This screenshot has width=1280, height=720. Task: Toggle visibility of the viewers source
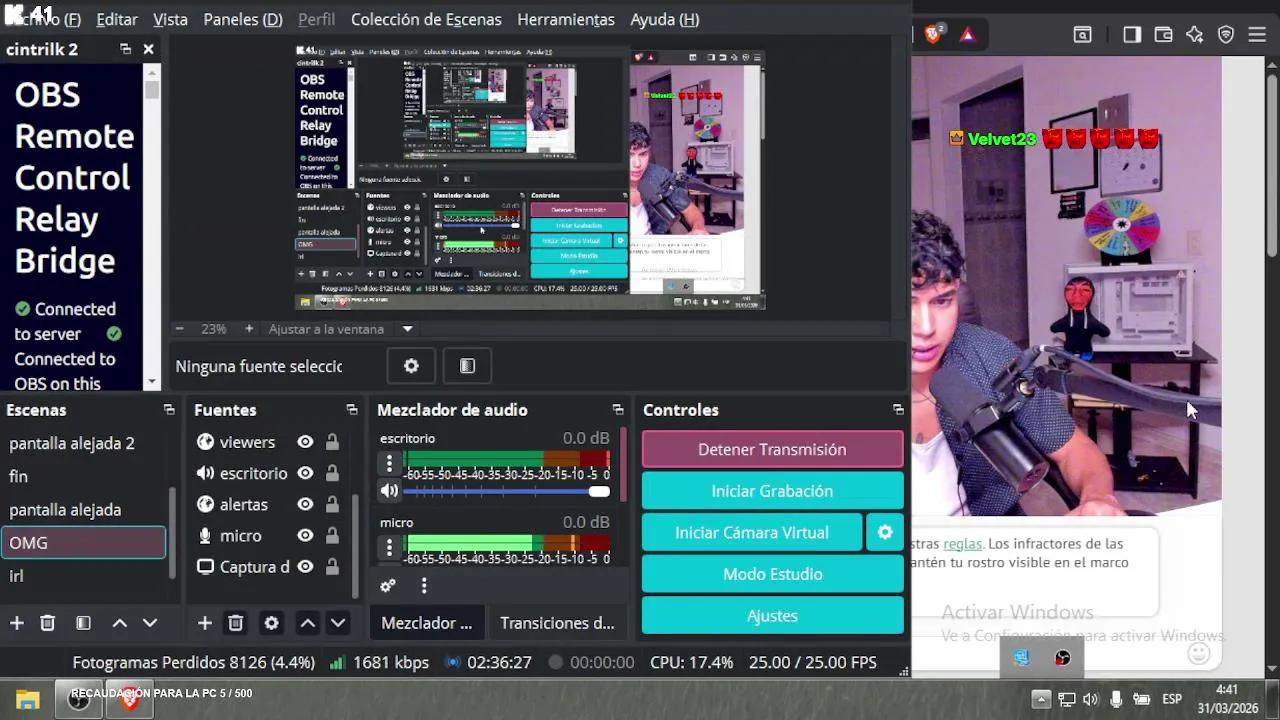[x=305, y=442]
